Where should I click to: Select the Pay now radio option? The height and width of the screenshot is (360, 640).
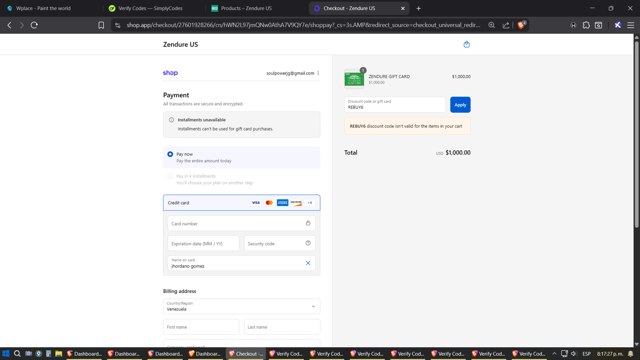pyautogui.click(x=170, y=154)
